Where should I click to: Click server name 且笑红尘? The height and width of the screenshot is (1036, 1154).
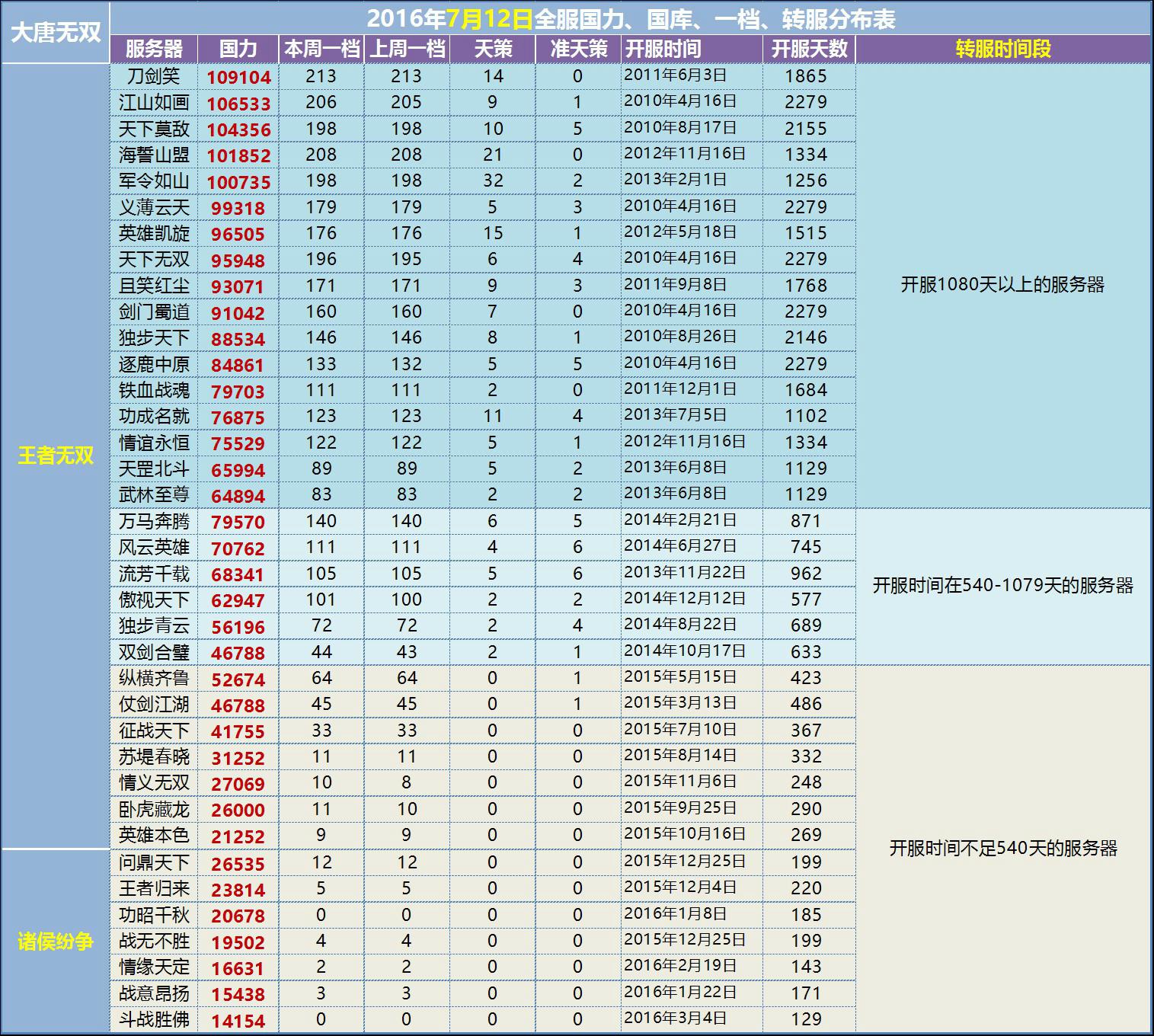tap(154, 286)
